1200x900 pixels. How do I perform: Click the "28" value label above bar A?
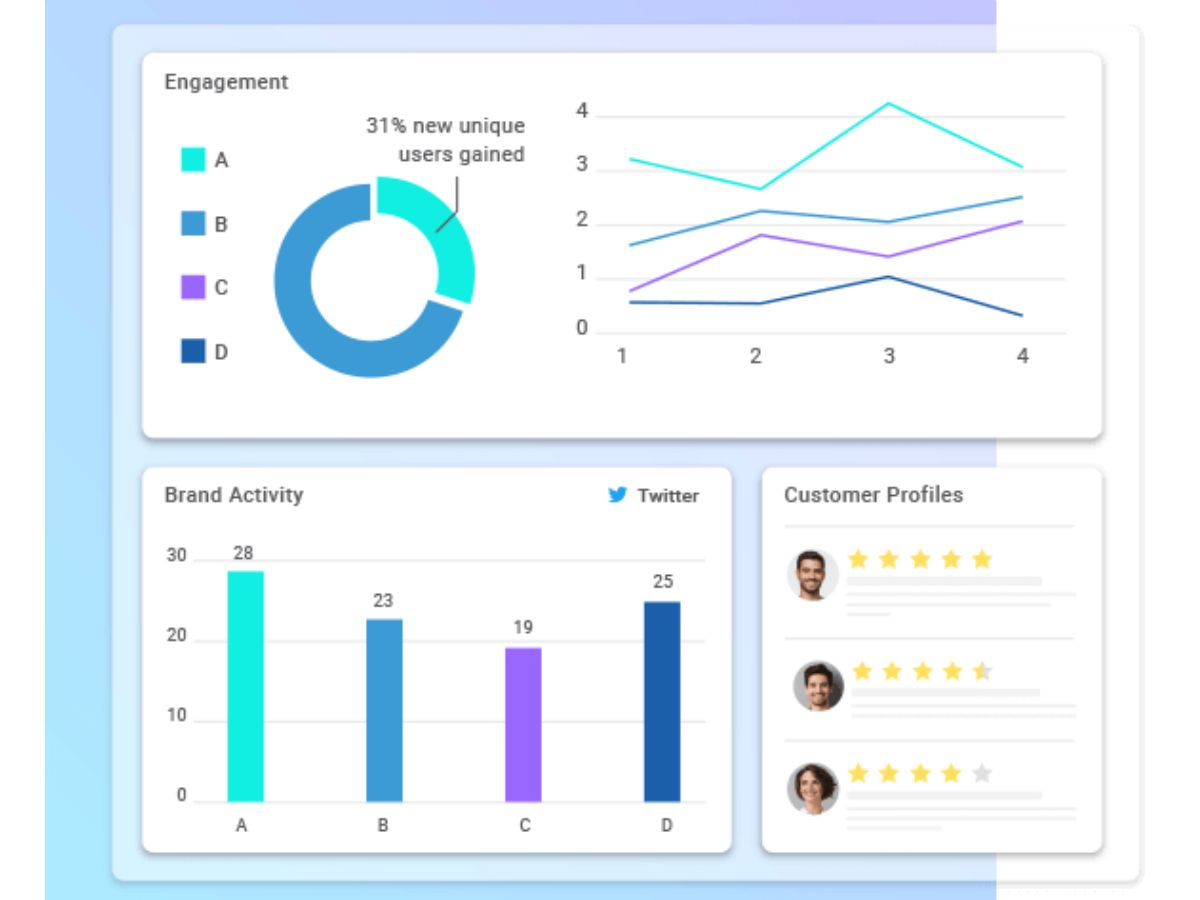tap(243, 553)
